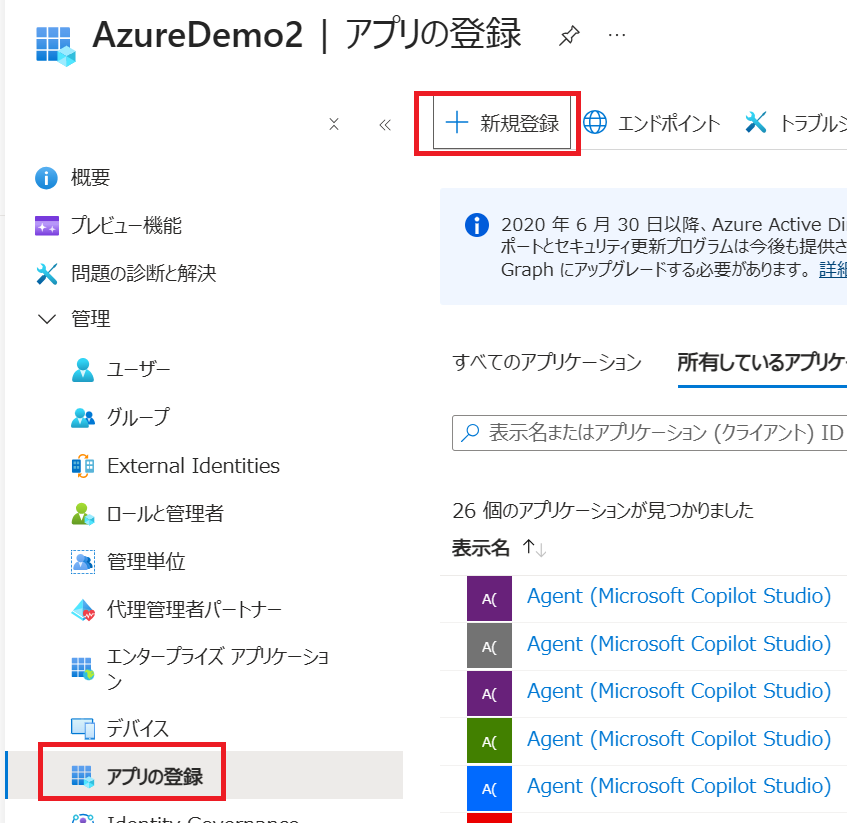This screenshot has width=847, height=823.
Task: Open ロールと管理者
Action: (x=165, y=514)
